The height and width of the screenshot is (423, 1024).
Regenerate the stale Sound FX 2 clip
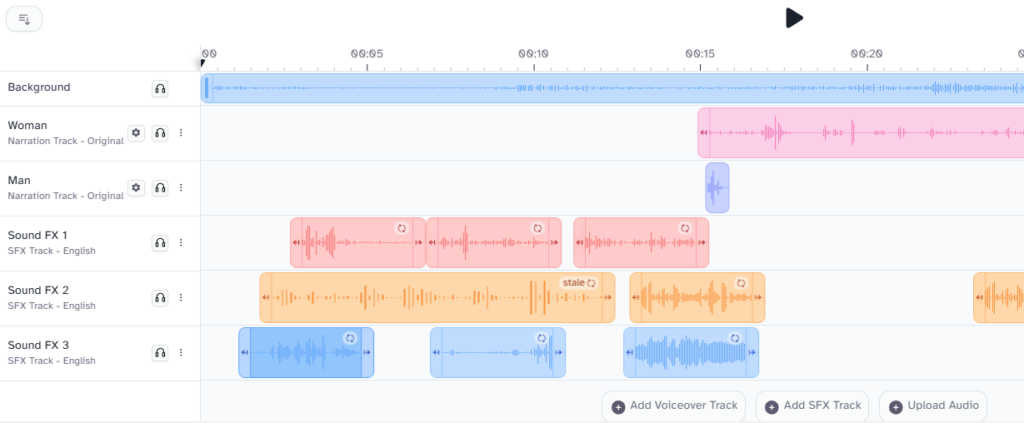tap(591, 283)
